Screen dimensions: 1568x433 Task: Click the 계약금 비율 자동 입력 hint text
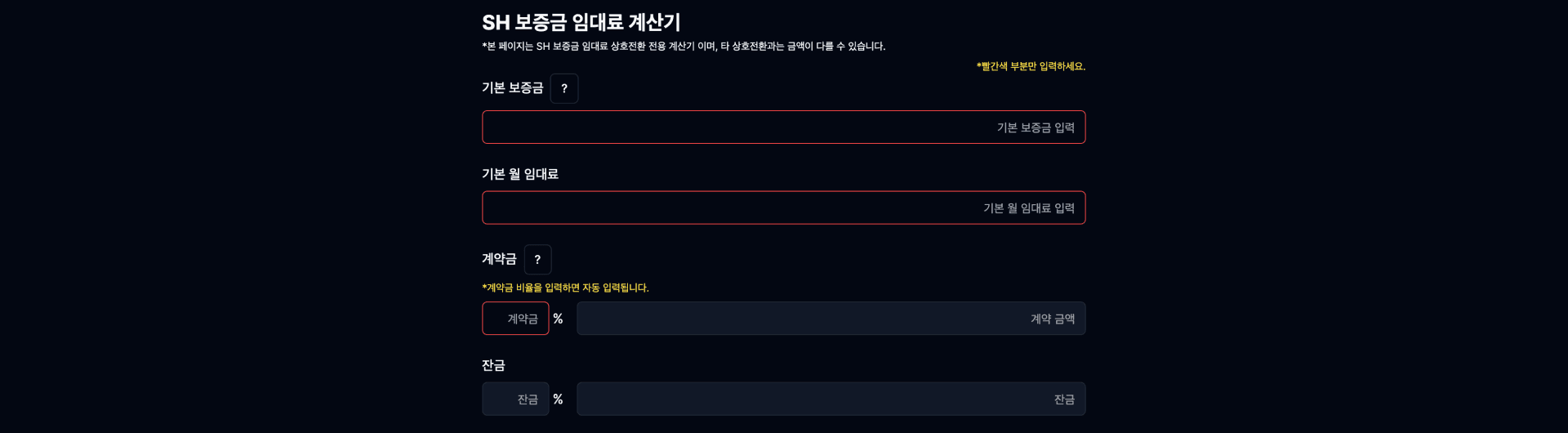coord(565,288)
